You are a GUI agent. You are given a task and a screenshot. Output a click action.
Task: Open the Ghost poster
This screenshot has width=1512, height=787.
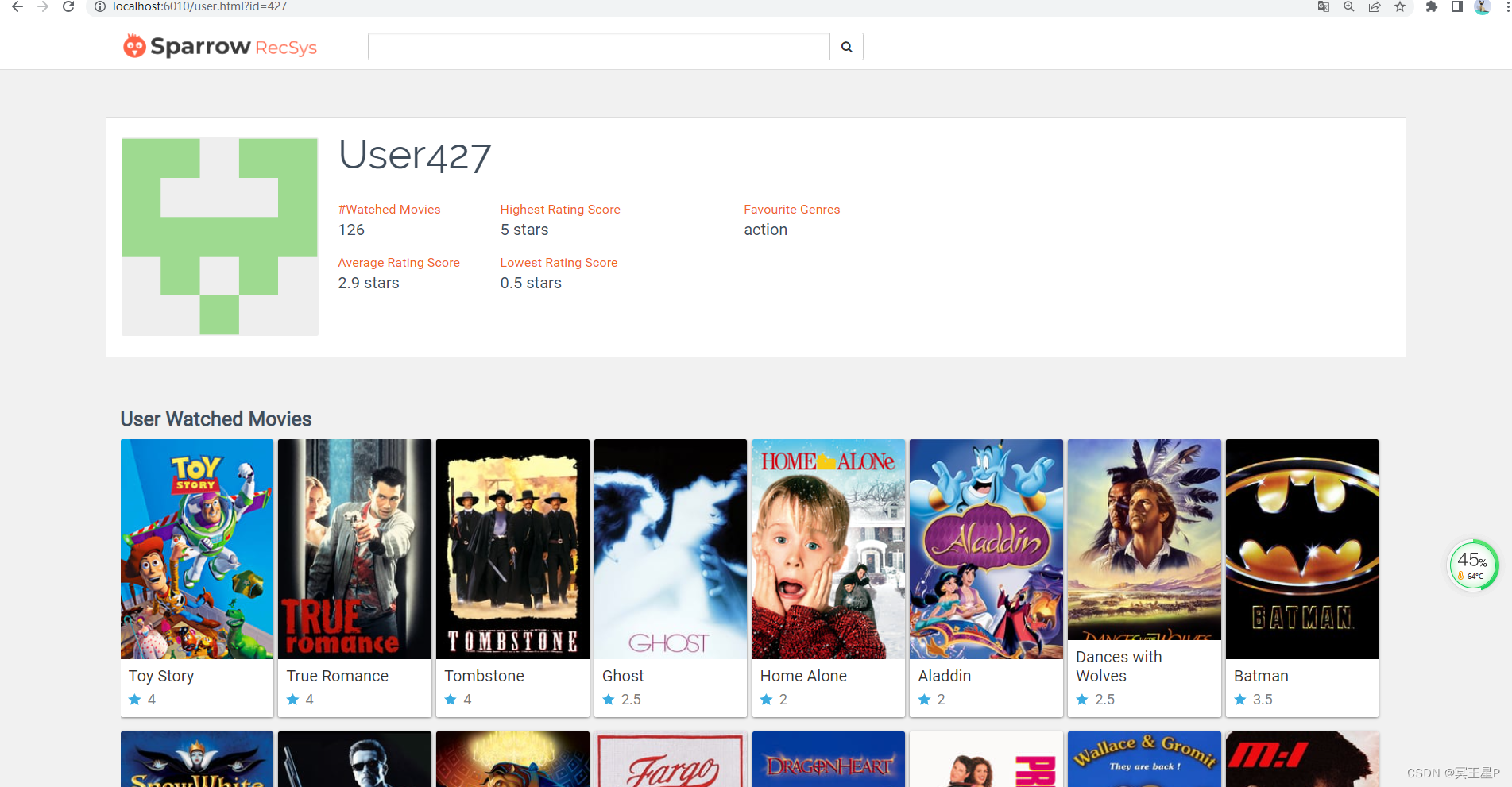[x=671, y=549]
